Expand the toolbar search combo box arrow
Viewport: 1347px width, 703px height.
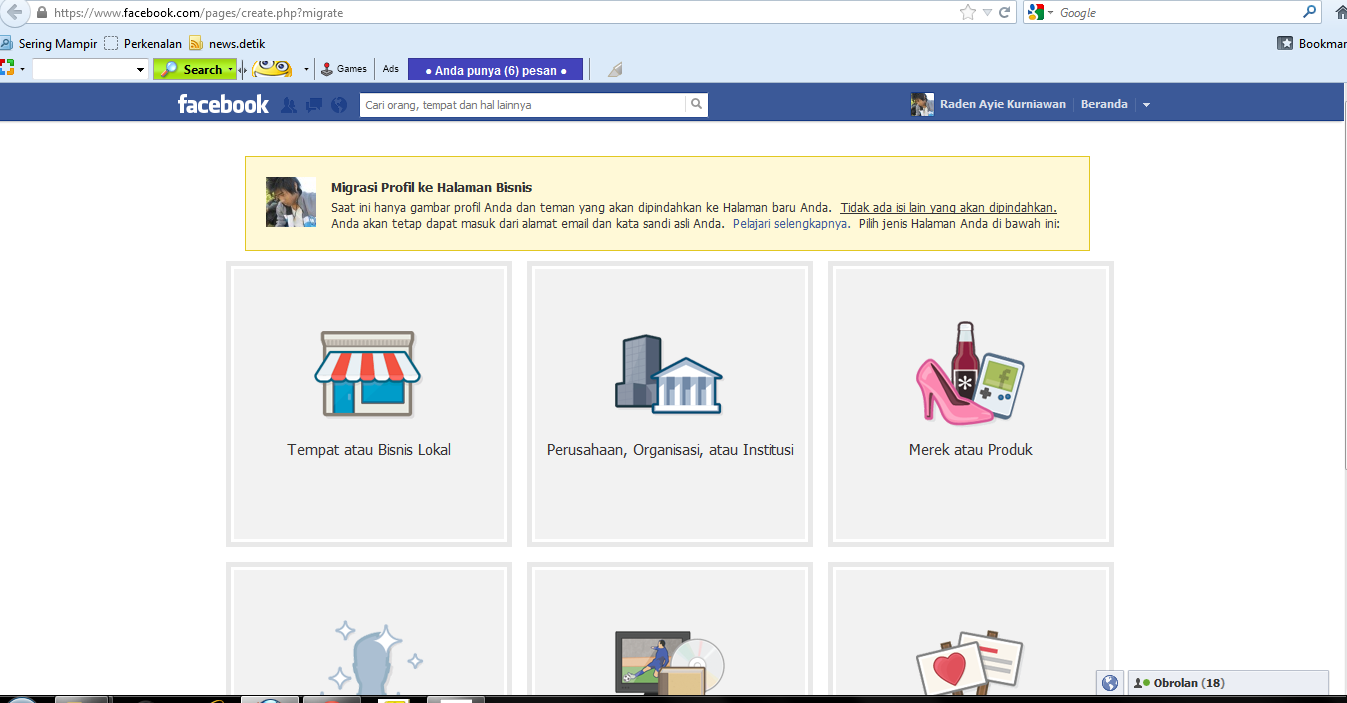(140, 69)
